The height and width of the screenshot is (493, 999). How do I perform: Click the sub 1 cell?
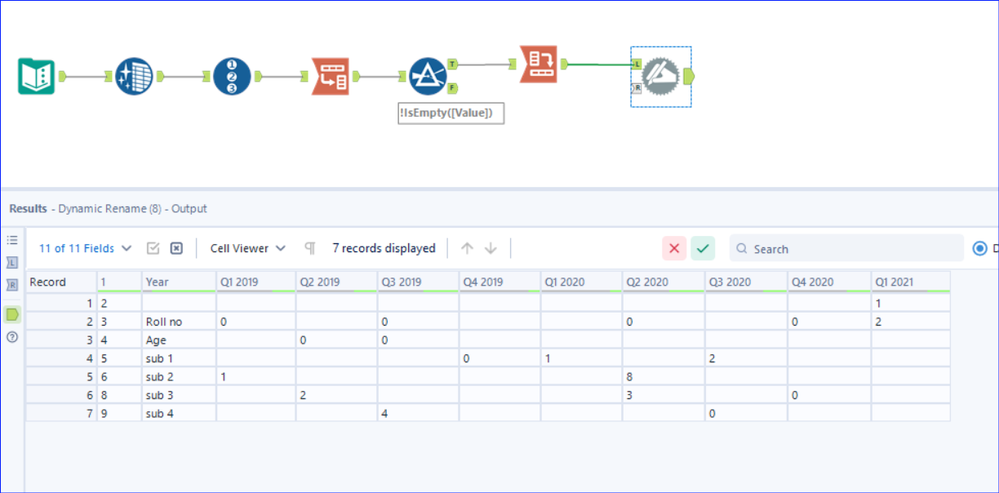179,358
